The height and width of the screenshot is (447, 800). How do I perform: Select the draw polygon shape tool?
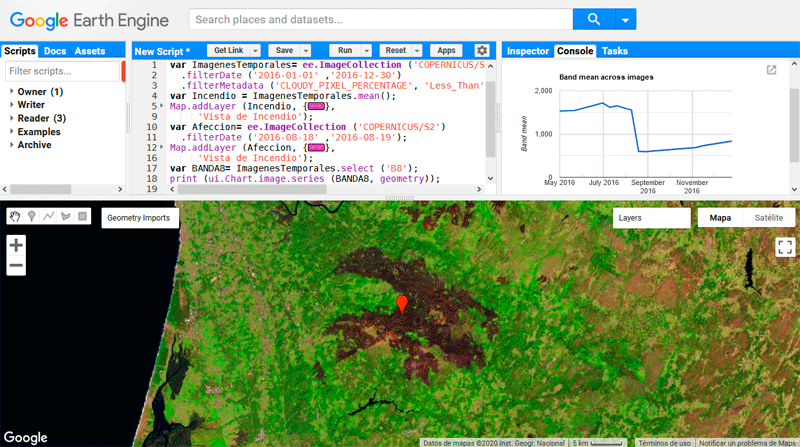[x=65, y=216]
